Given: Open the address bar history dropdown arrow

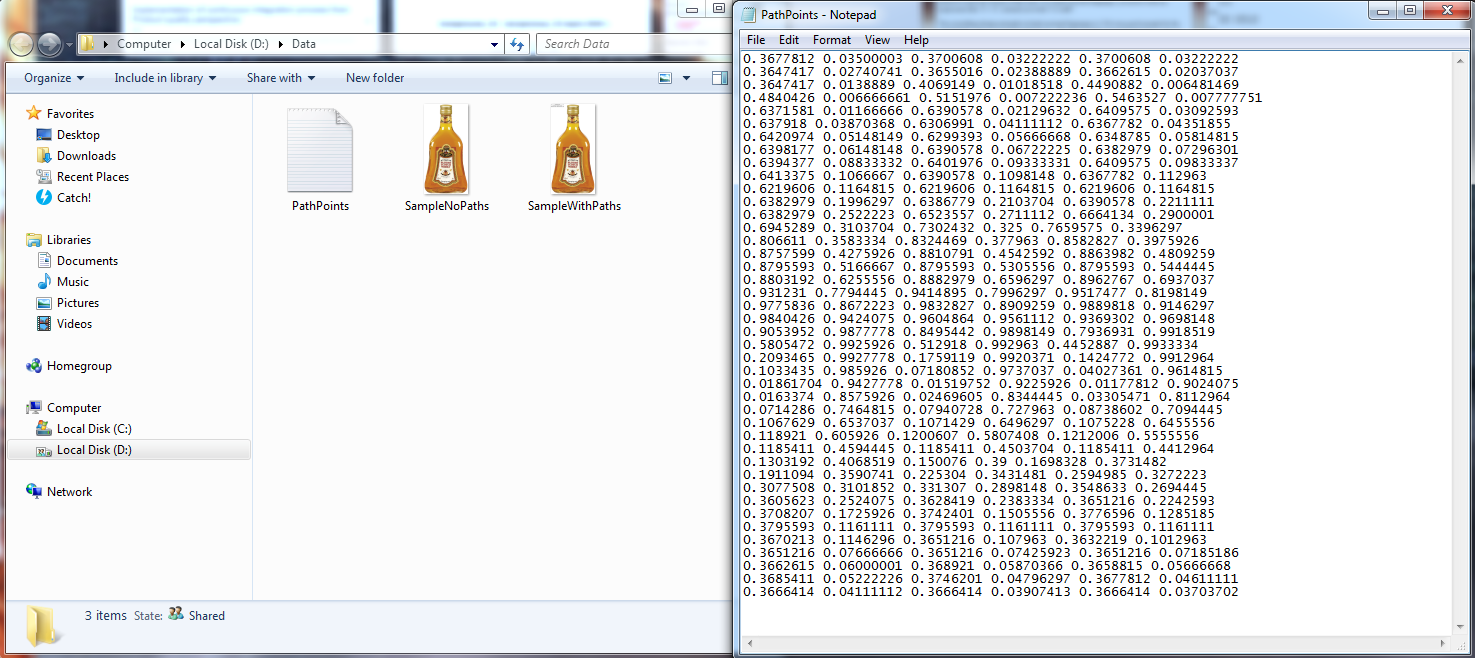Looking at the screenshot, I should tap(495, 44).
